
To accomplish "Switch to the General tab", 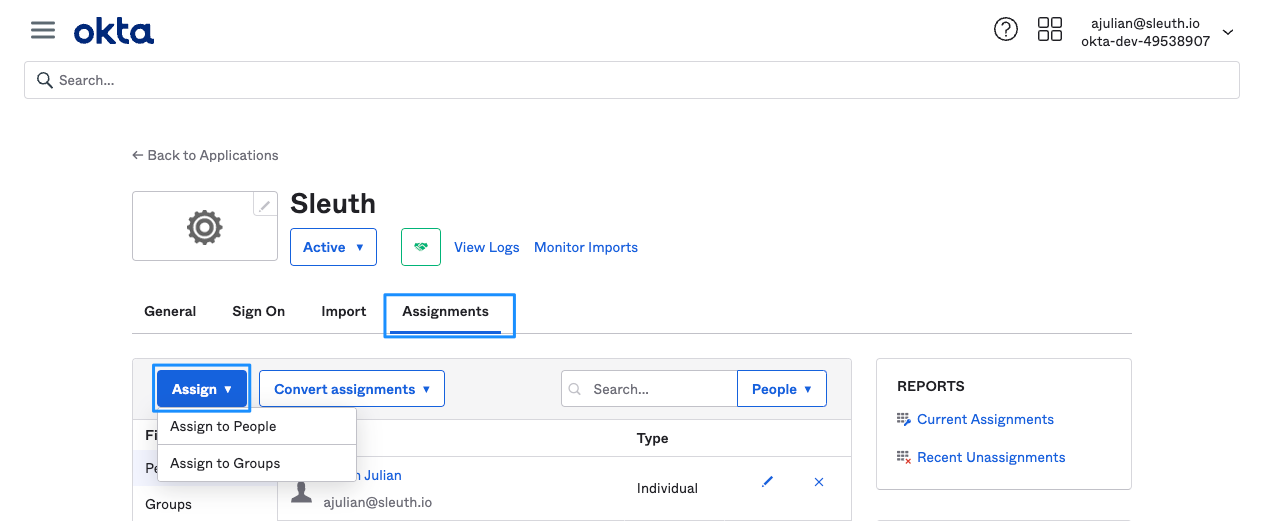I will point(170,311).
